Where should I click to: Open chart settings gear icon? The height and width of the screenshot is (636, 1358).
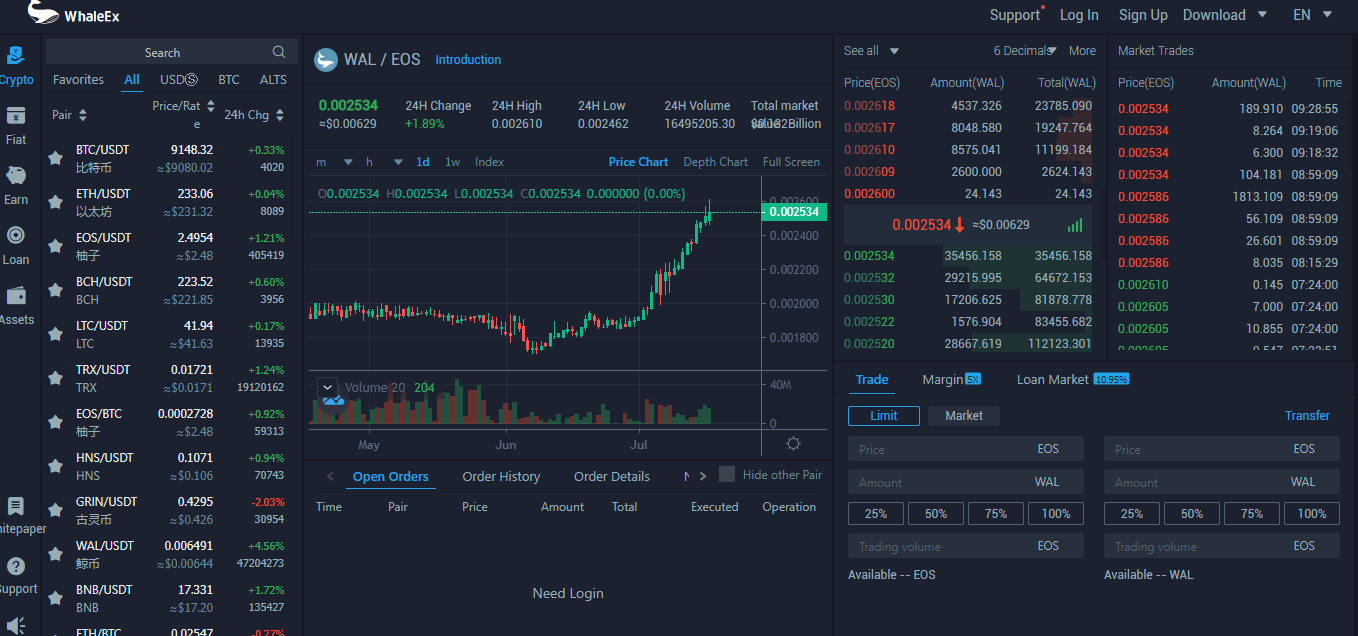(794, 444)
